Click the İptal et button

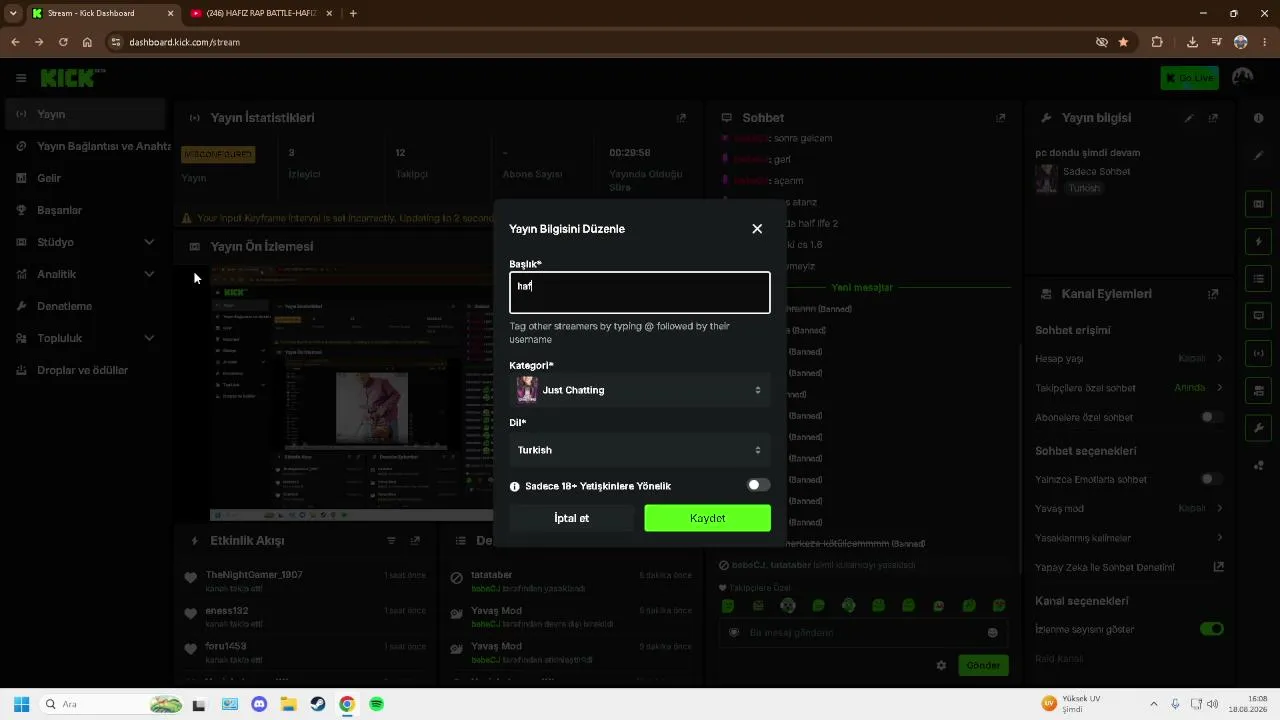pyautogui.click(x=572, y=518)
